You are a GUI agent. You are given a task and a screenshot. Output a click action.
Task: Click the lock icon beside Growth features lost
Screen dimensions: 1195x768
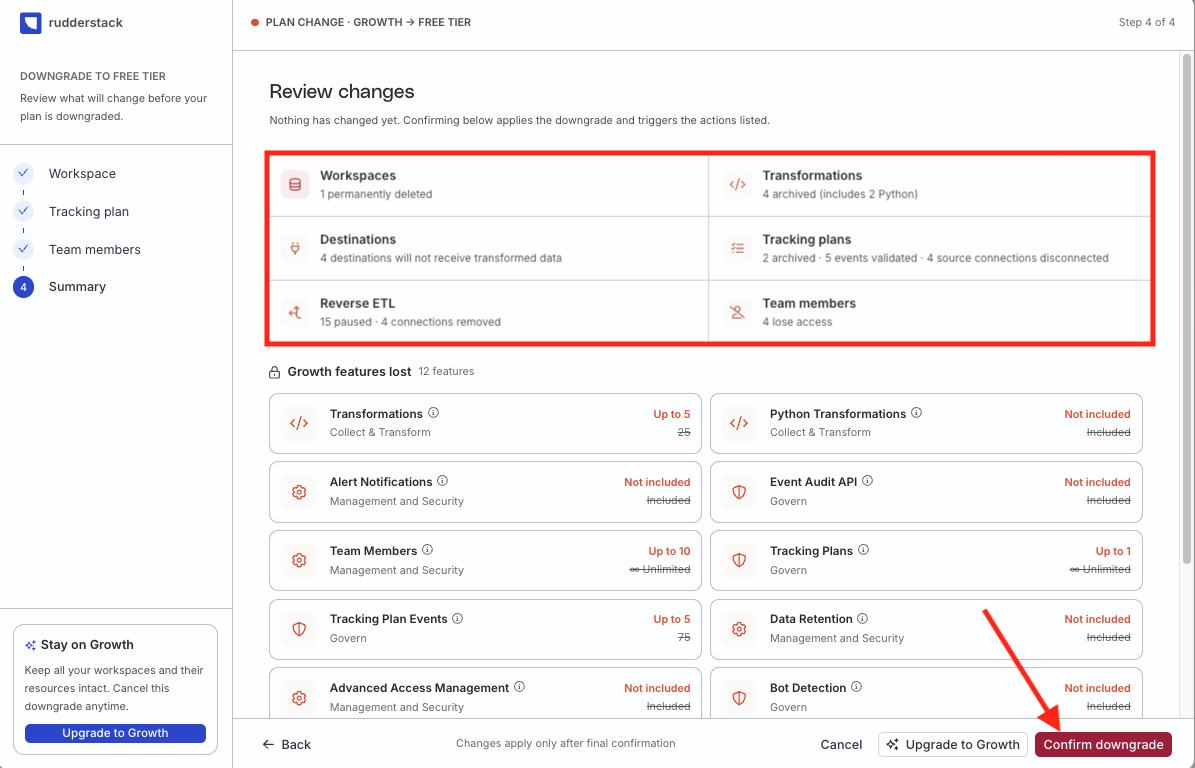tap(274, 373)
